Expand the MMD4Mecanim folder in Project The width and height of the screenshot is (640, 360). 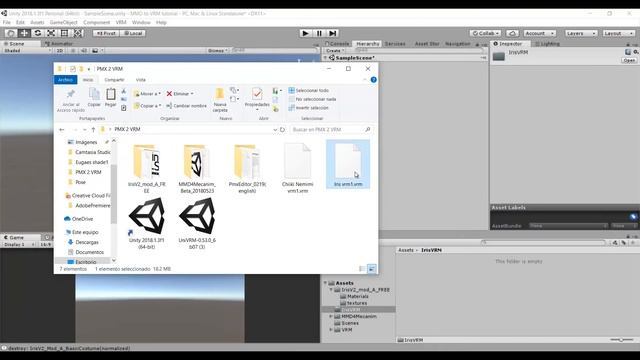click(331, 316)
